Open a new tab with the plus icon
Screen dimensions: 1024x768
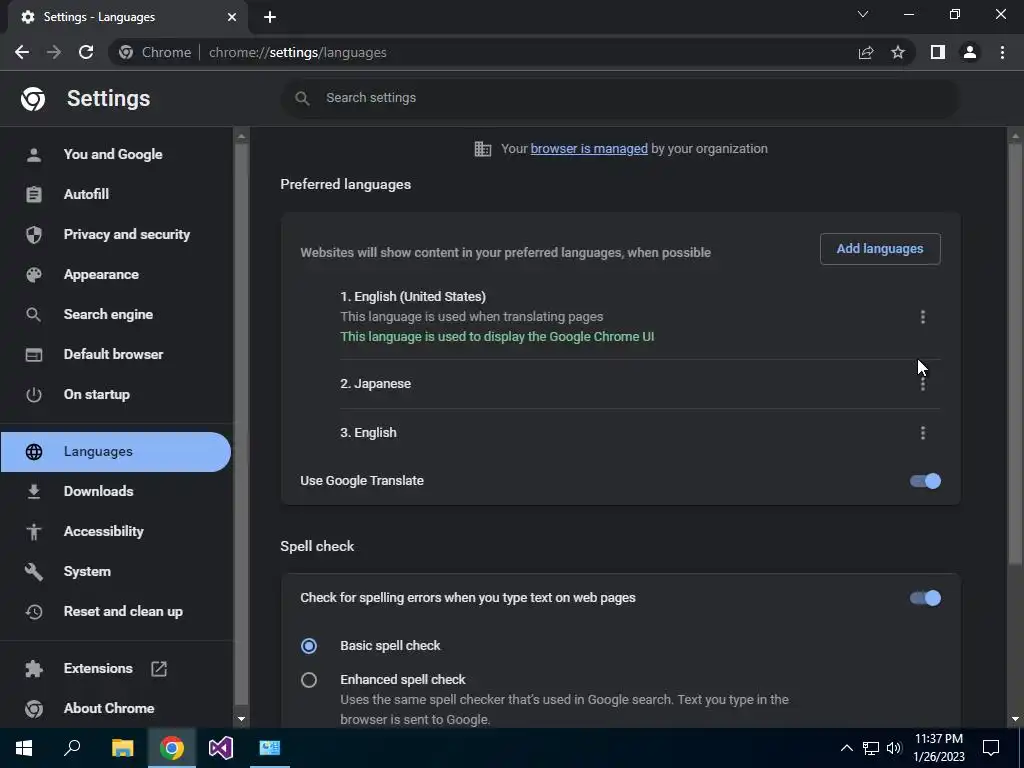tap(270, 17)
